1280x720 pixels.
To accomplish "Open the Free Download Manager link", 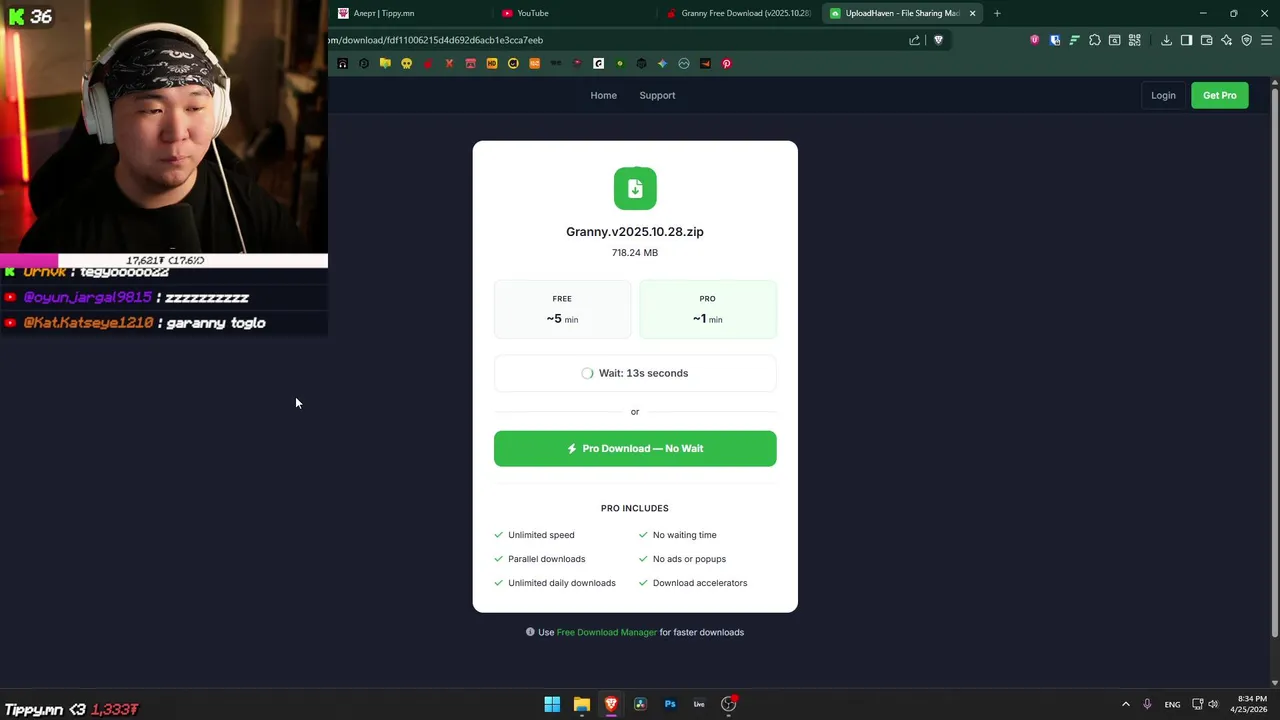I will pyautogui.click(x=607, y=632).
